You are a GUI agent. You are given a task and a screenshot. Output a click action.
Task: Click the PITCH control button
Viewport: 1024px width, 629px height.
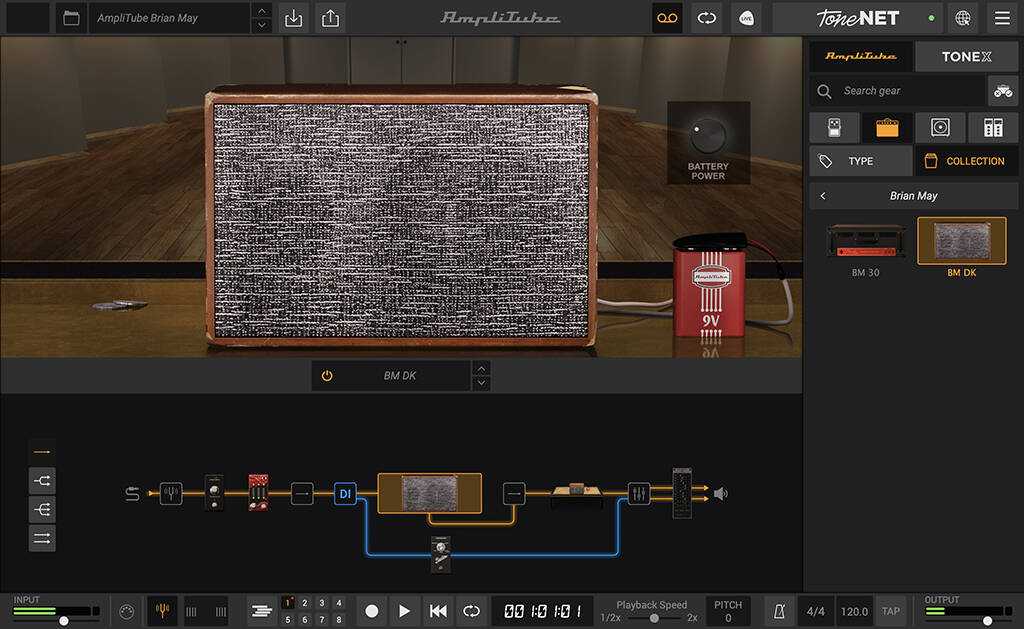click(728, 609)
